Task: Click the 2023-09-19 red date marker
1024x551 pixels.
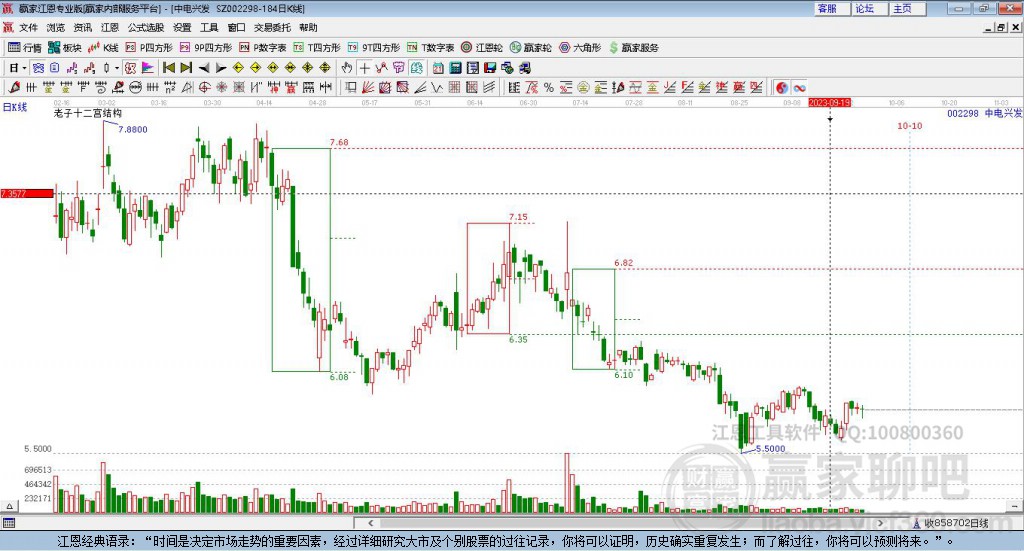Action: (829, 102)
